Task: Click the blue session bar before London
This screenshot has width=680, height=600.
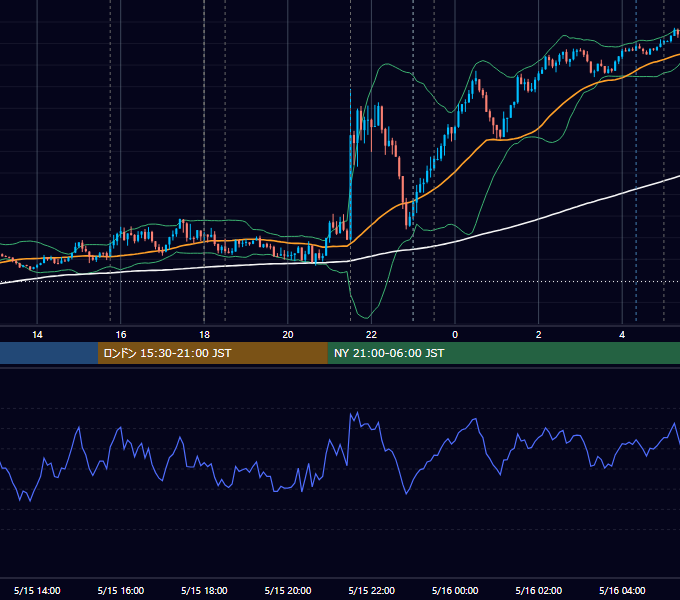Action: [49, 353]
